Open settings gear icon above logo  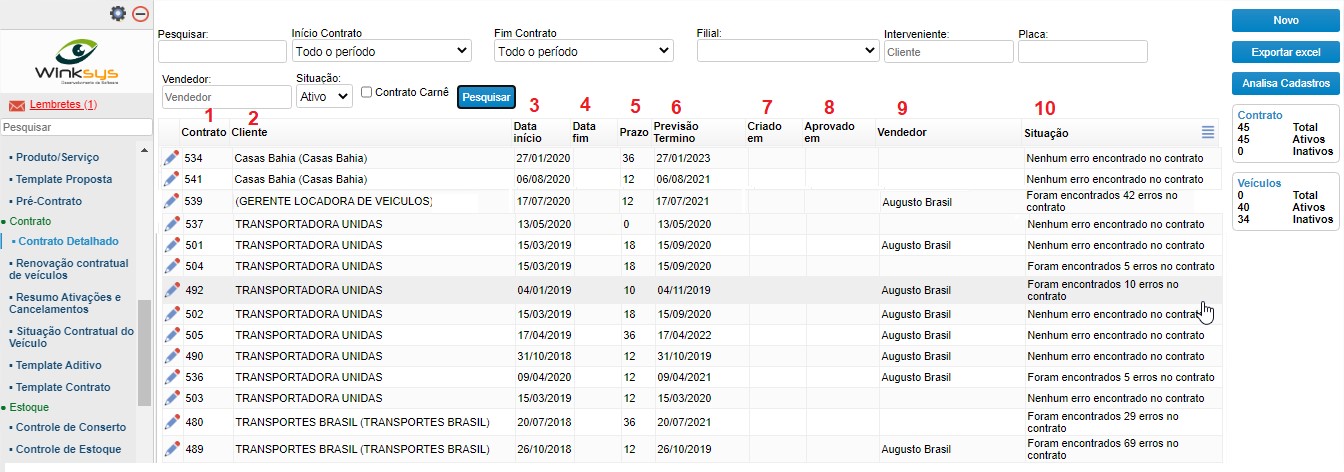point(118,14)
